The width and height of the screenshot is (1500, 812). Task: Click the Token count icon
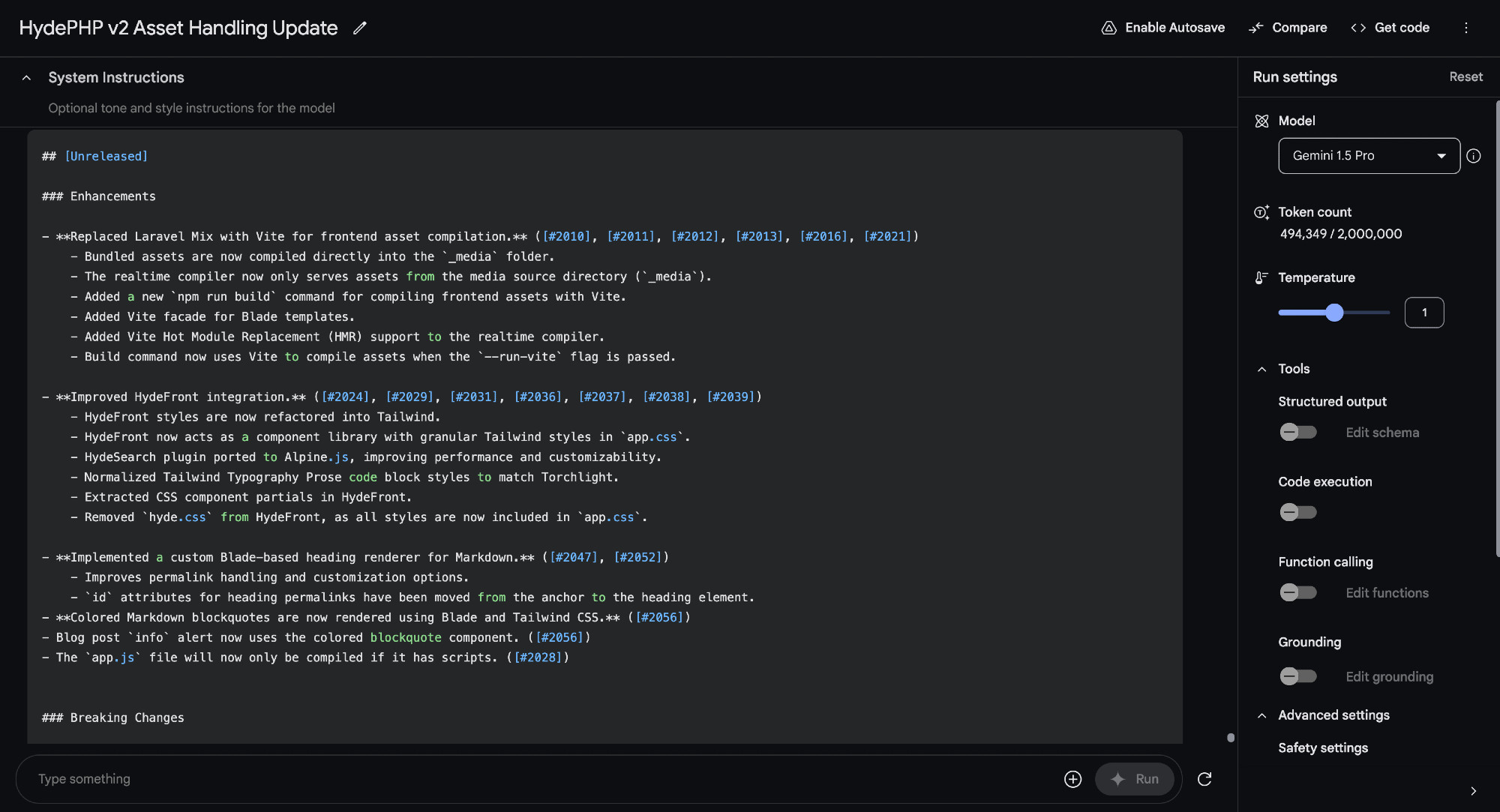(1261, 212)
